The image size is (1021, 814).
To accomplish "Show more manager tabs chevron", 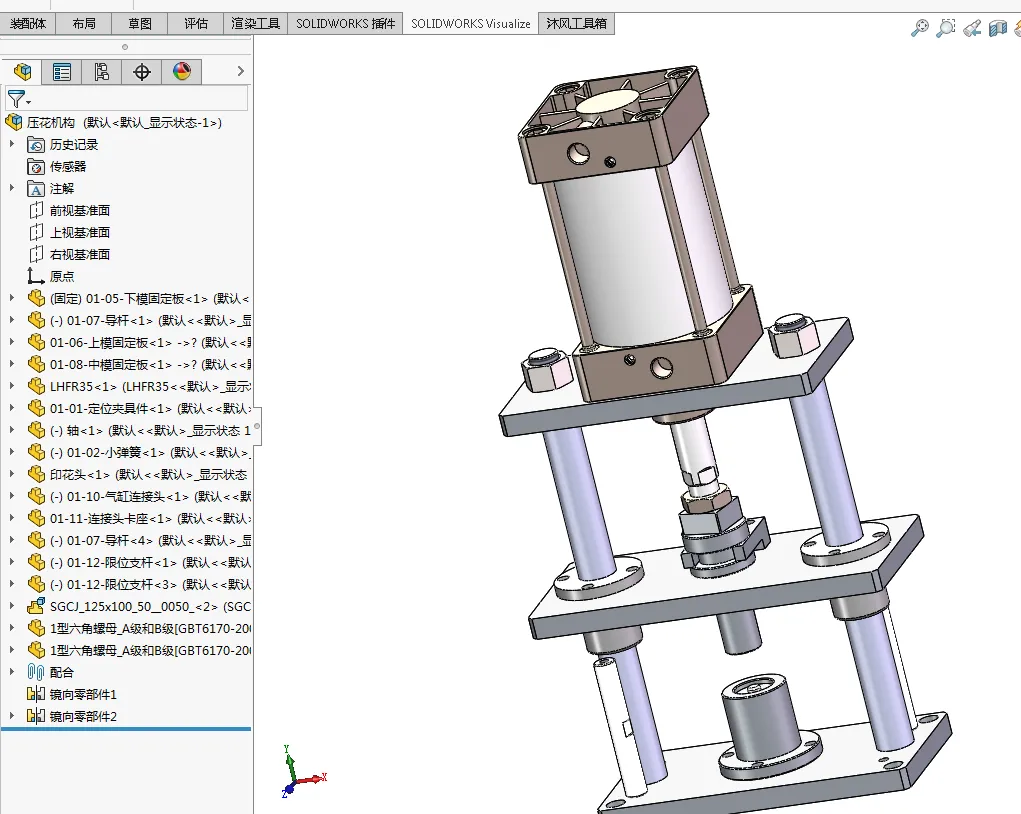I will 240,71.
